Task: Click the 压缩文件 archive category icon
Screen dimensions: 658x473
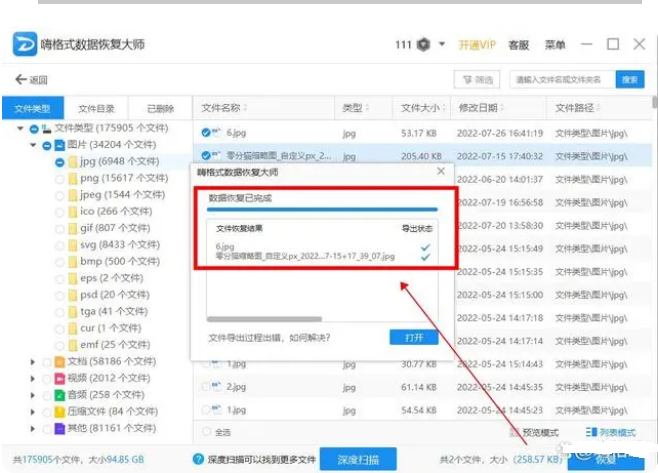Action: pos(59,411)
